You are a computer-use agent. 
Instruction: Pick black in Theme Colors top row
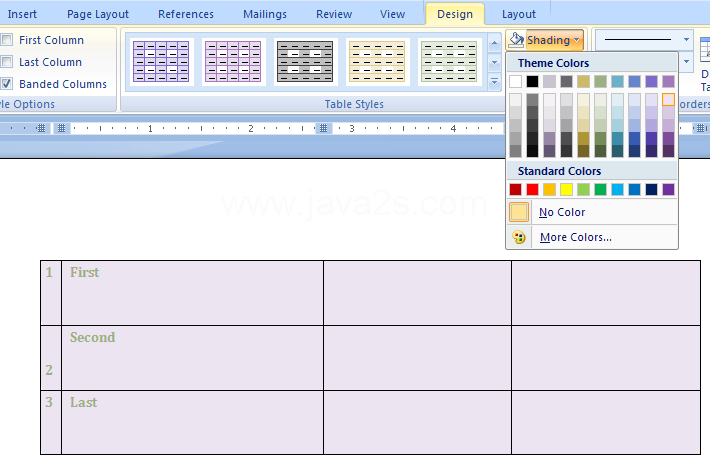532,82
